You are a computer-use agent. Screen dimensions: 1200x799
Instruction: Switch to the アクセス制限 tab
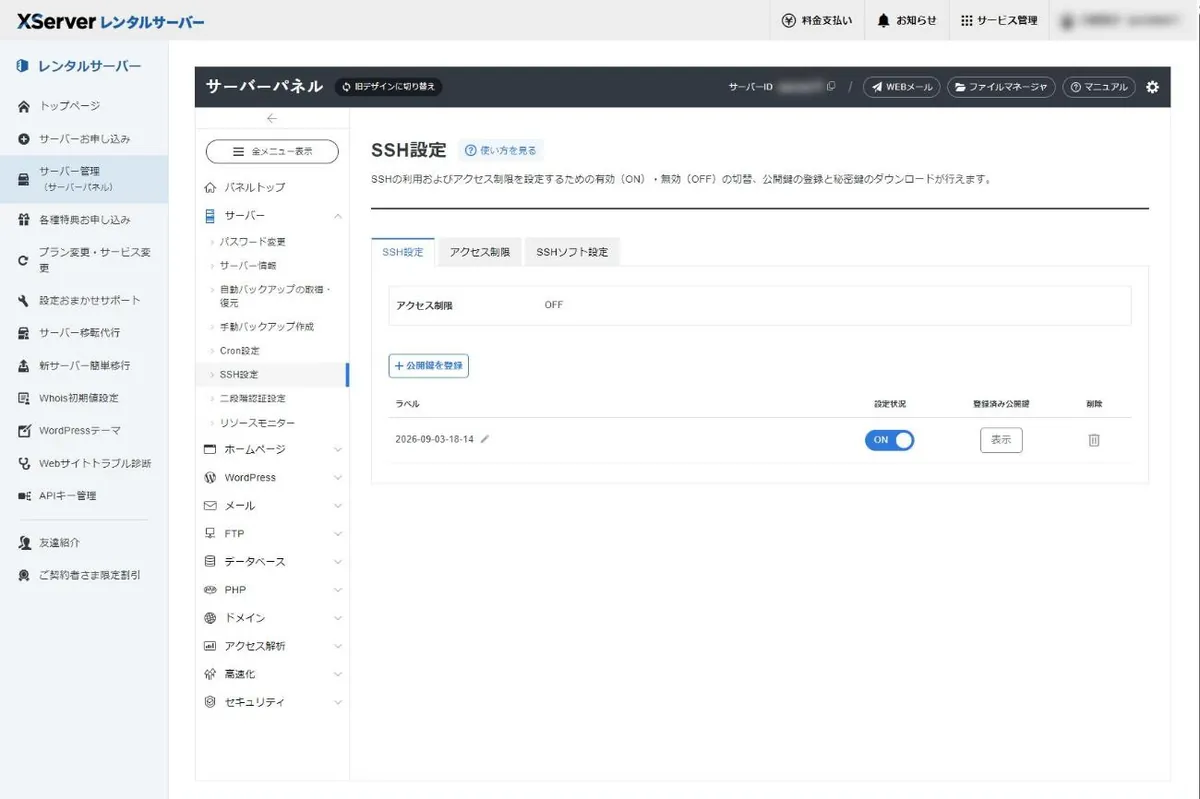(480, 252)
